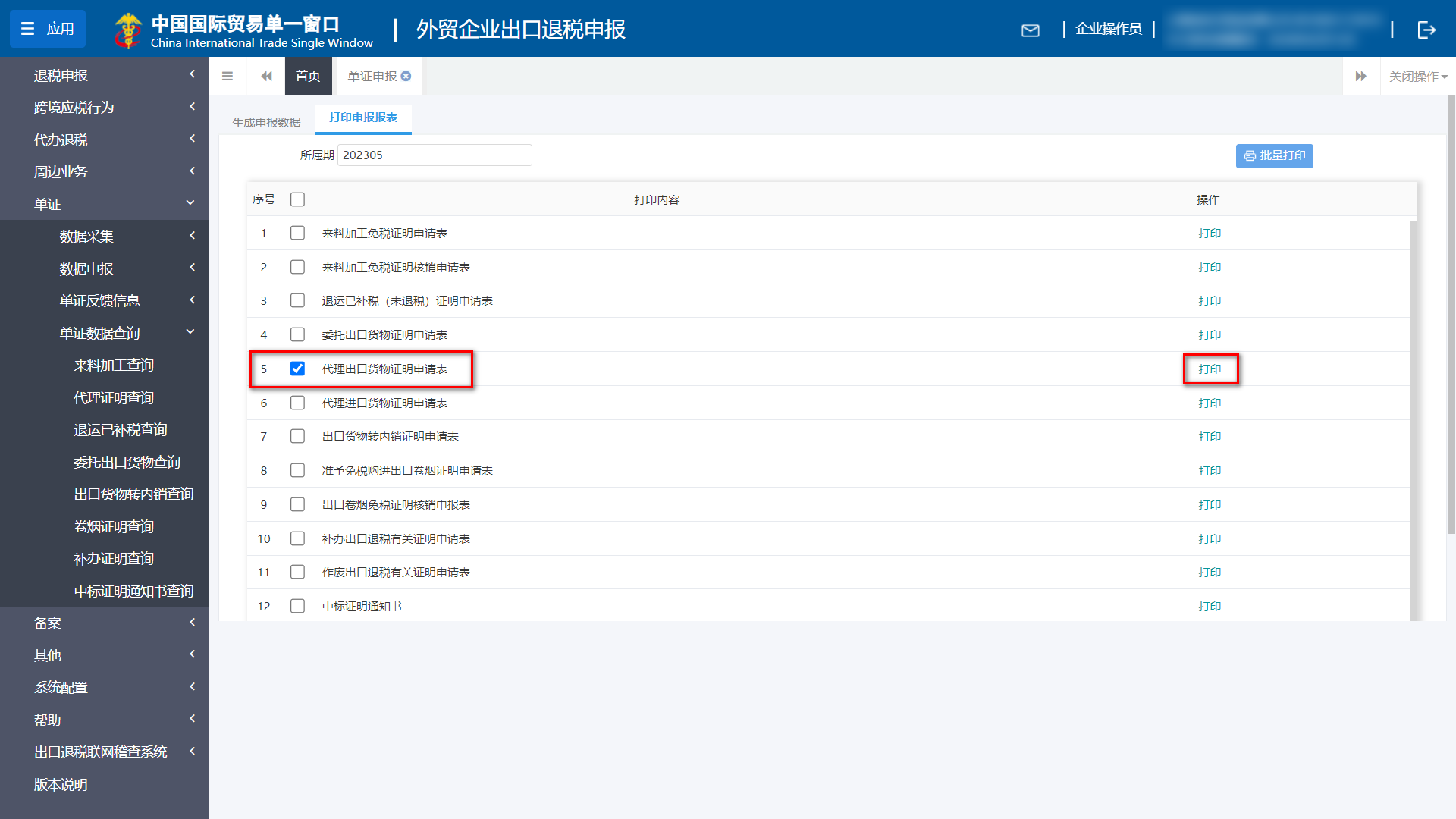
Task: Check the 来料加工免税证明申请表 checkbox
Action: point(297,233)
